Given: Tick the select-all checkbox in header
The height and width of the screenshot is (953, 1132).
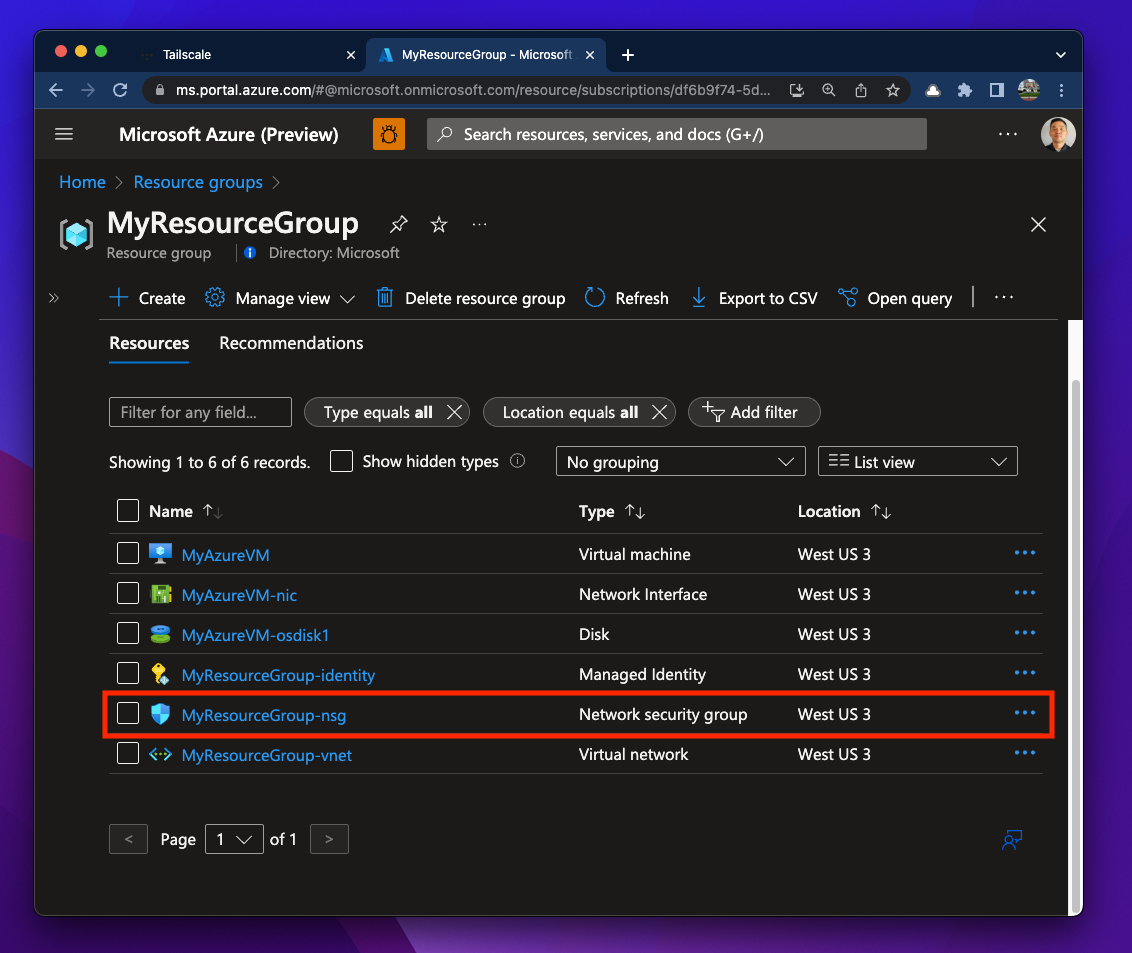Looking at the screenshot, I should point(128,511).
